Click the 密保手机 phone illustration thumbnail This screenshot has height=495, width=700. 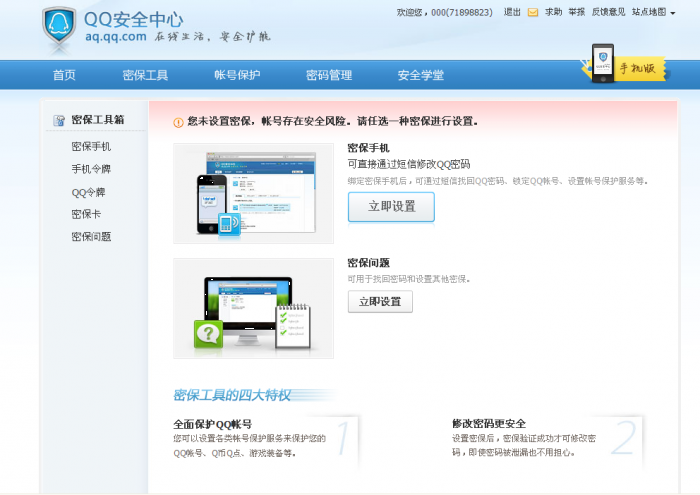(254, 193)
